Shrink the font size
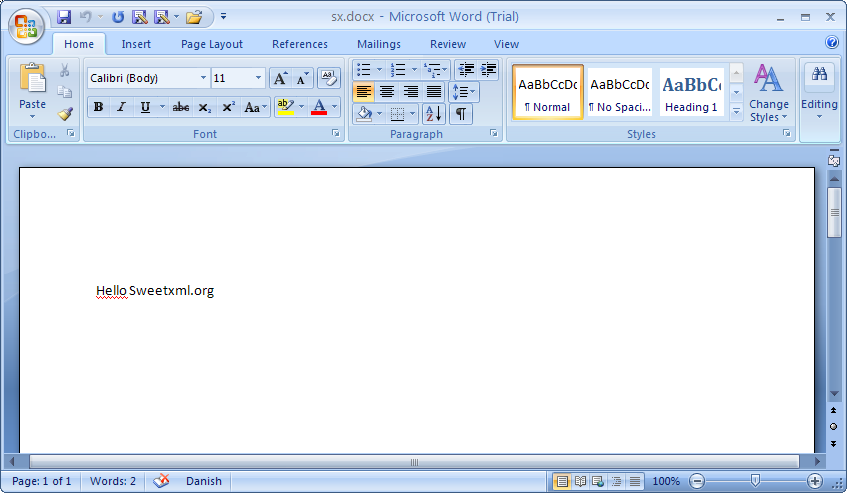 [x=301, y=78]
